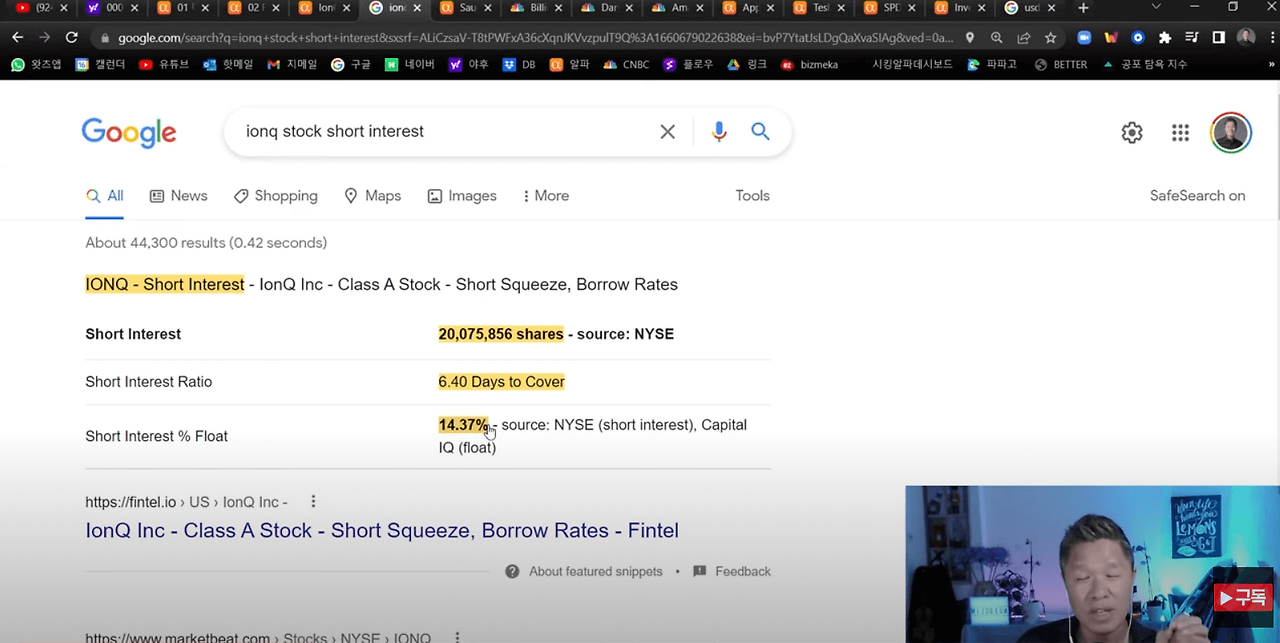Open Chrome extensions puzzle icon
The height and width of the screenshot is (643, 1280).
pos(1165,37)
